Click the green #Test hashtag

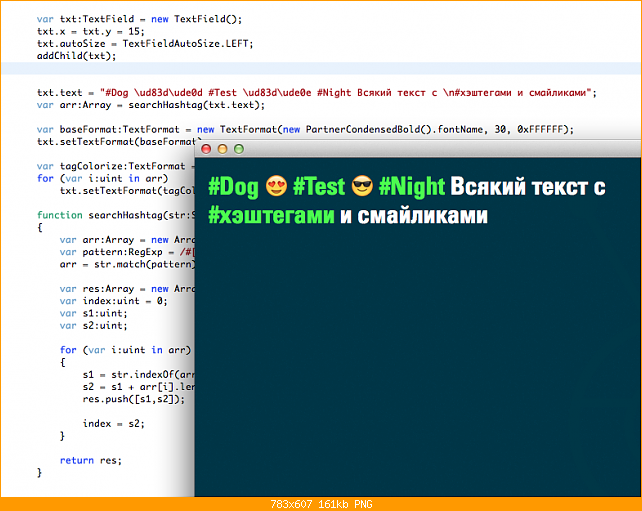click(x=319, y=187)
